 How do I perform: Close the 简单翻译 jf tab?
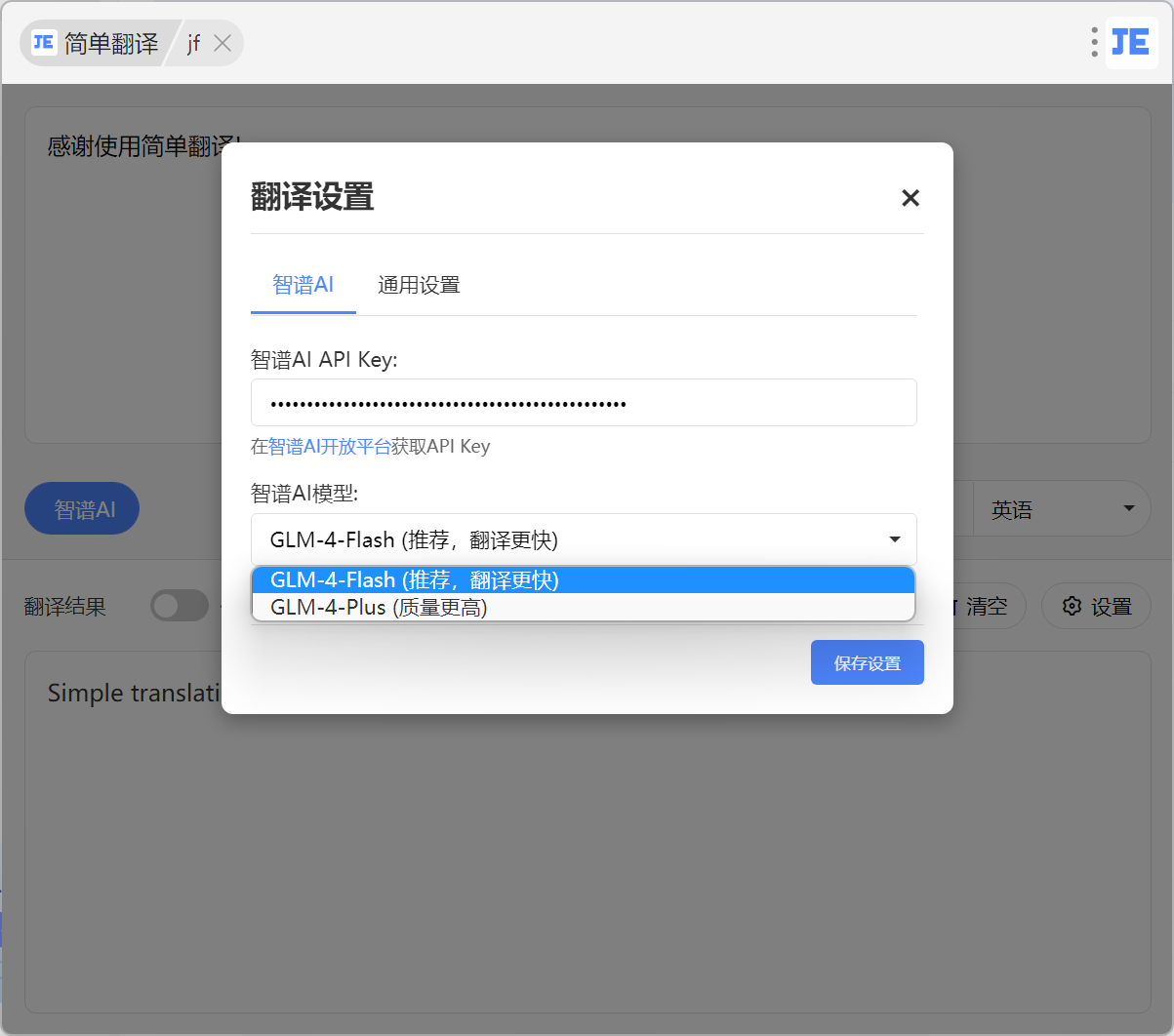click(x=223, y=43)
